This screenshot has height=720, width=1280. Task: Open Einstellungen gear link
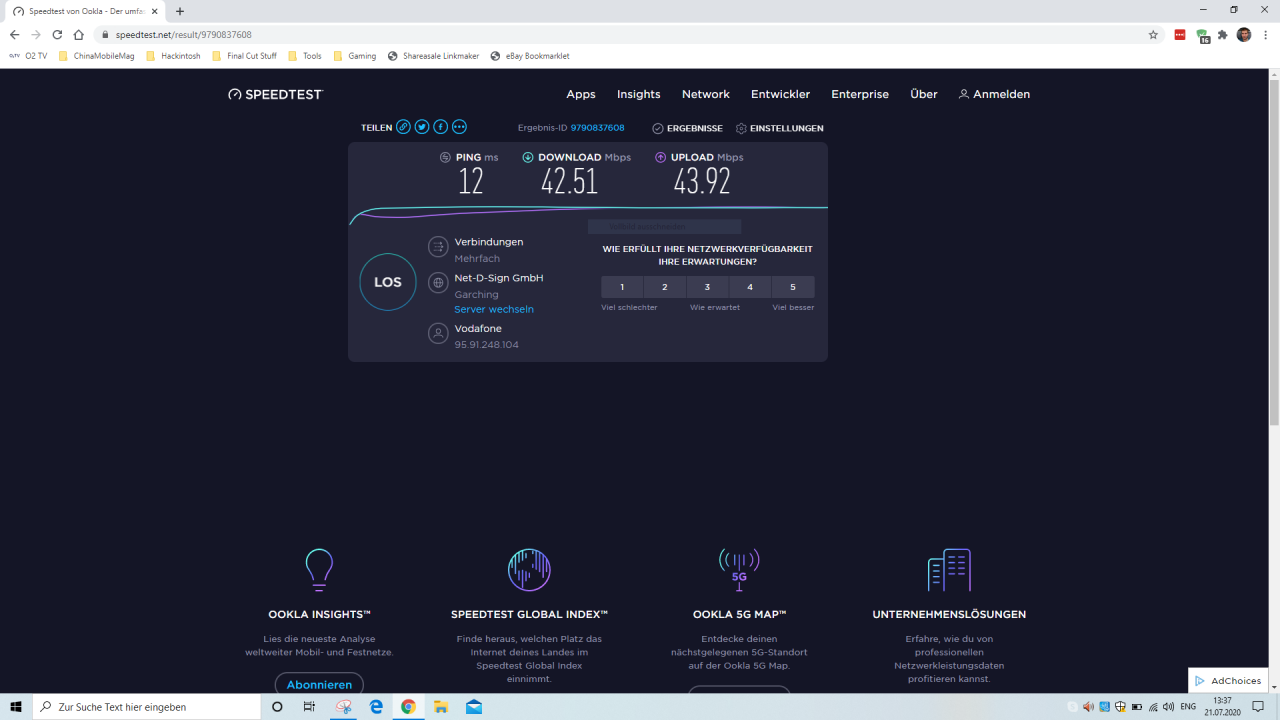point(780,128)
